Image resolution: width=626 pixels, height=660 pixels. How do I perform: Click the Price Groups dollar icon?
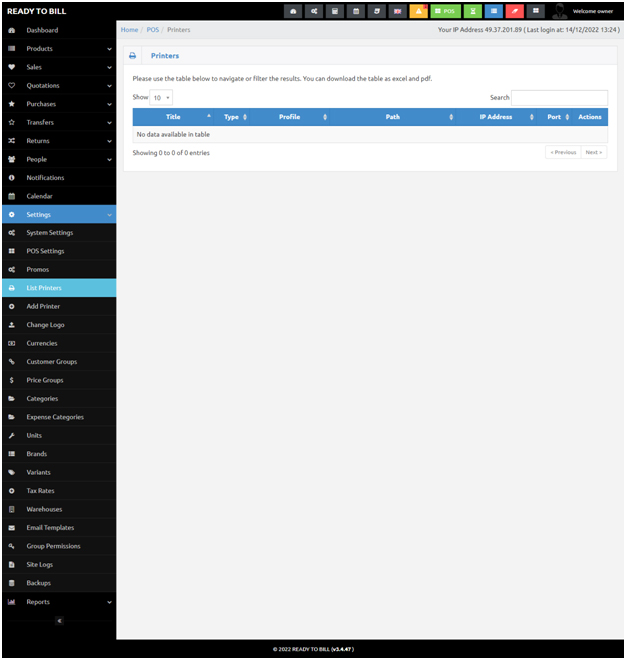click(12, 381)
